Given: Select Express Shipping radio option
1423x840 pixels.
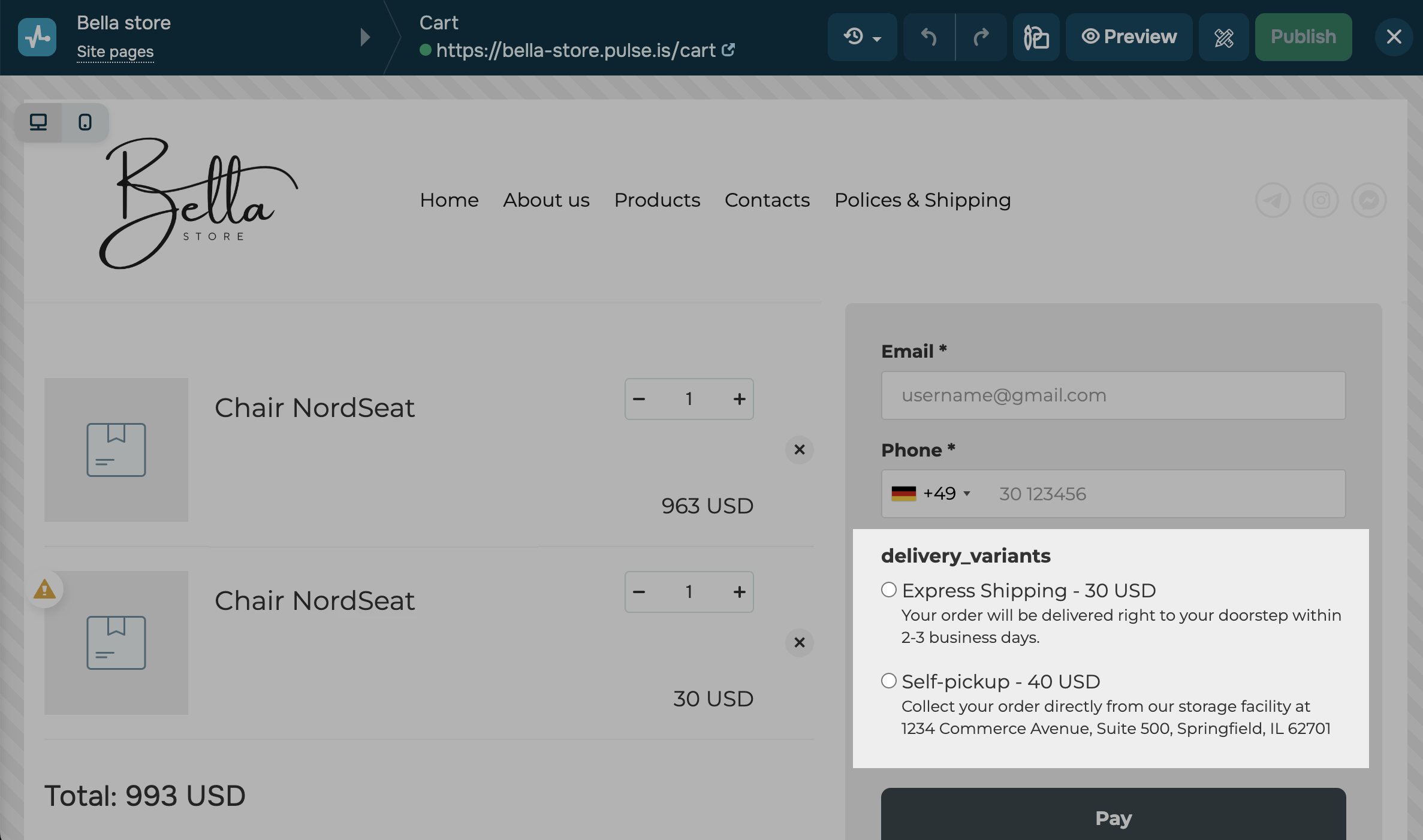Looking at the screenshot, I should pyautogui.click(x=889, y=590).
